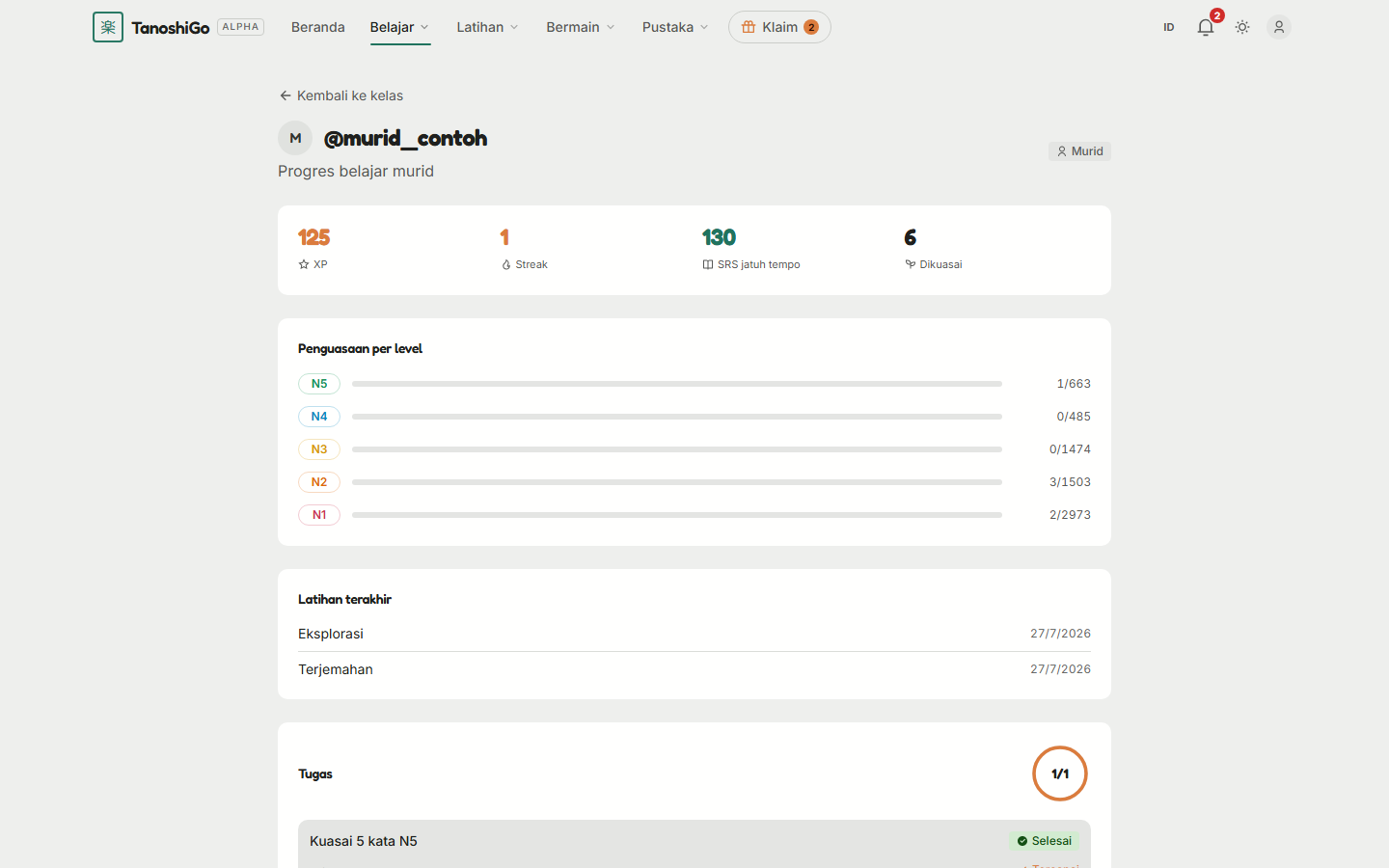Click the book icon beside SRS jatuh tempo

click(x=708, y=264)
